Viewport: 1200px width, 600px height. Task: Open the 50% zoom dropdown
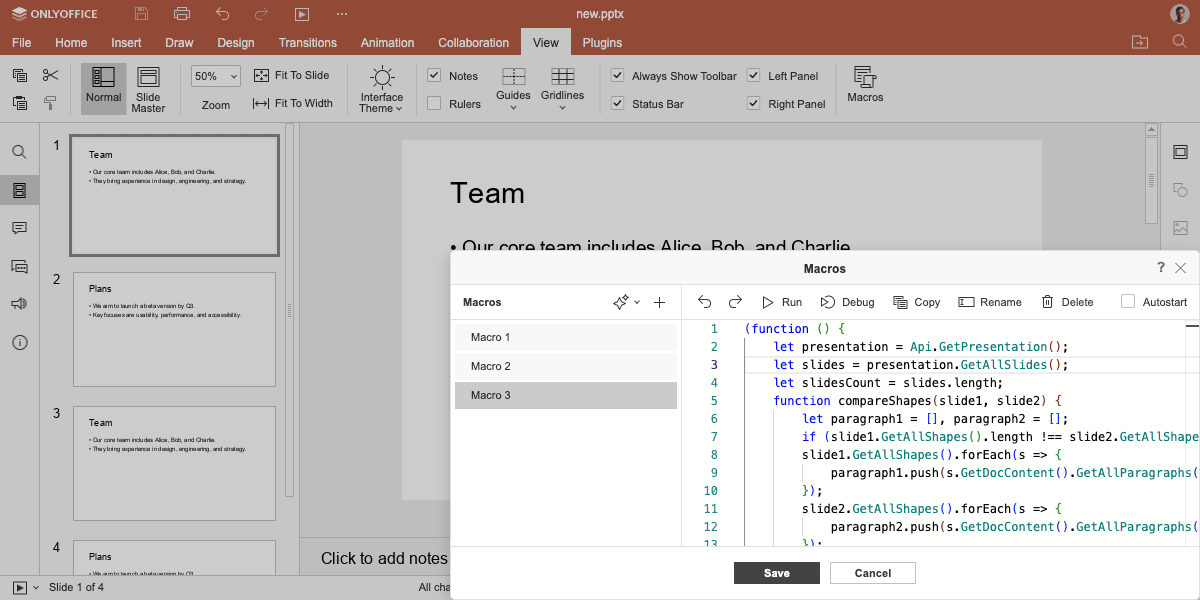click(x=216, y=76)
